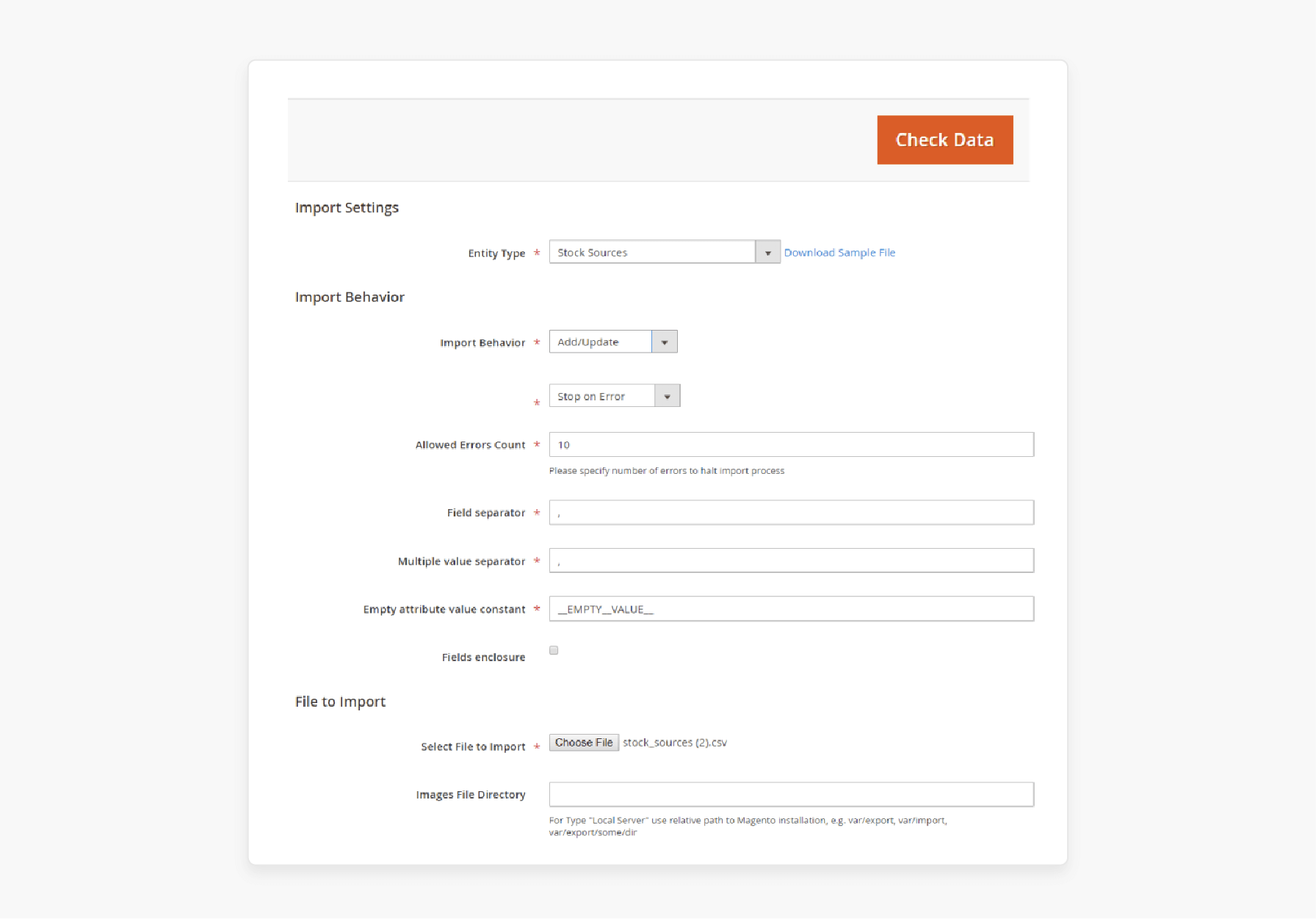Click the stock_sources (2).csv file name
The height and width of the screenshot is (919, 1316).
(675, 743)
